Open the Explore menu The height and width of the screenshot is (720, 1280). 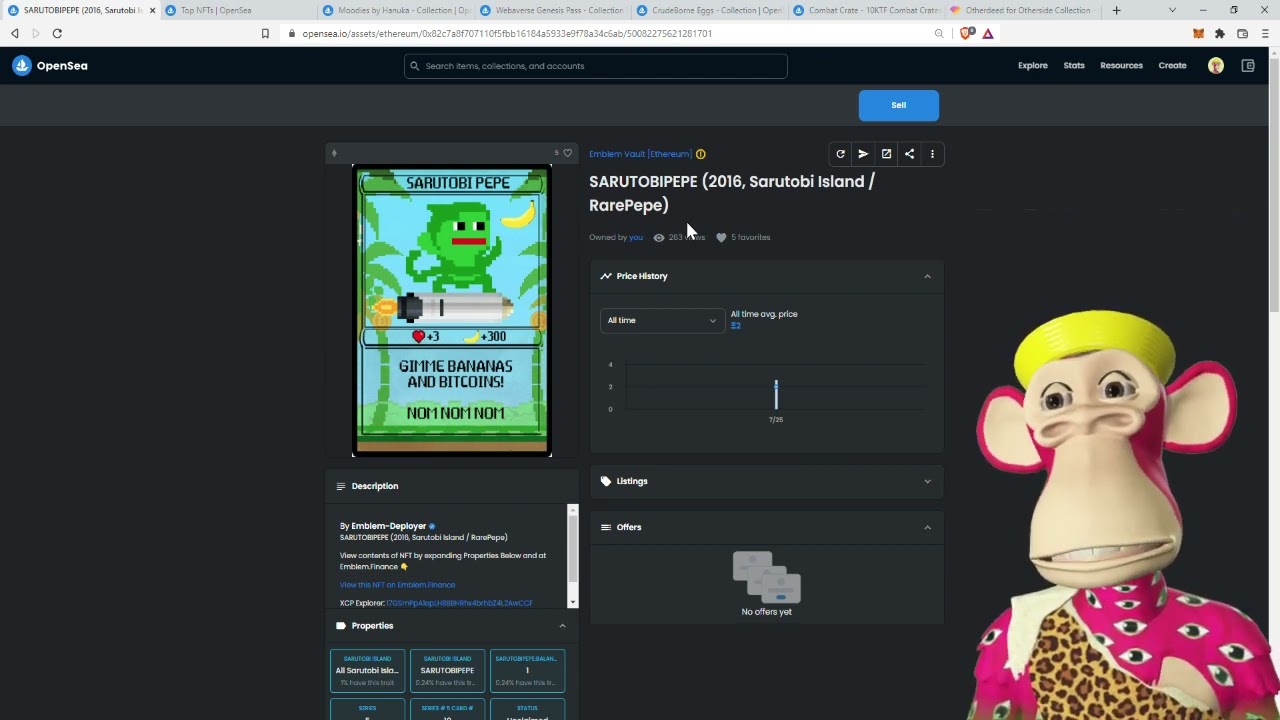point(1033,66)
